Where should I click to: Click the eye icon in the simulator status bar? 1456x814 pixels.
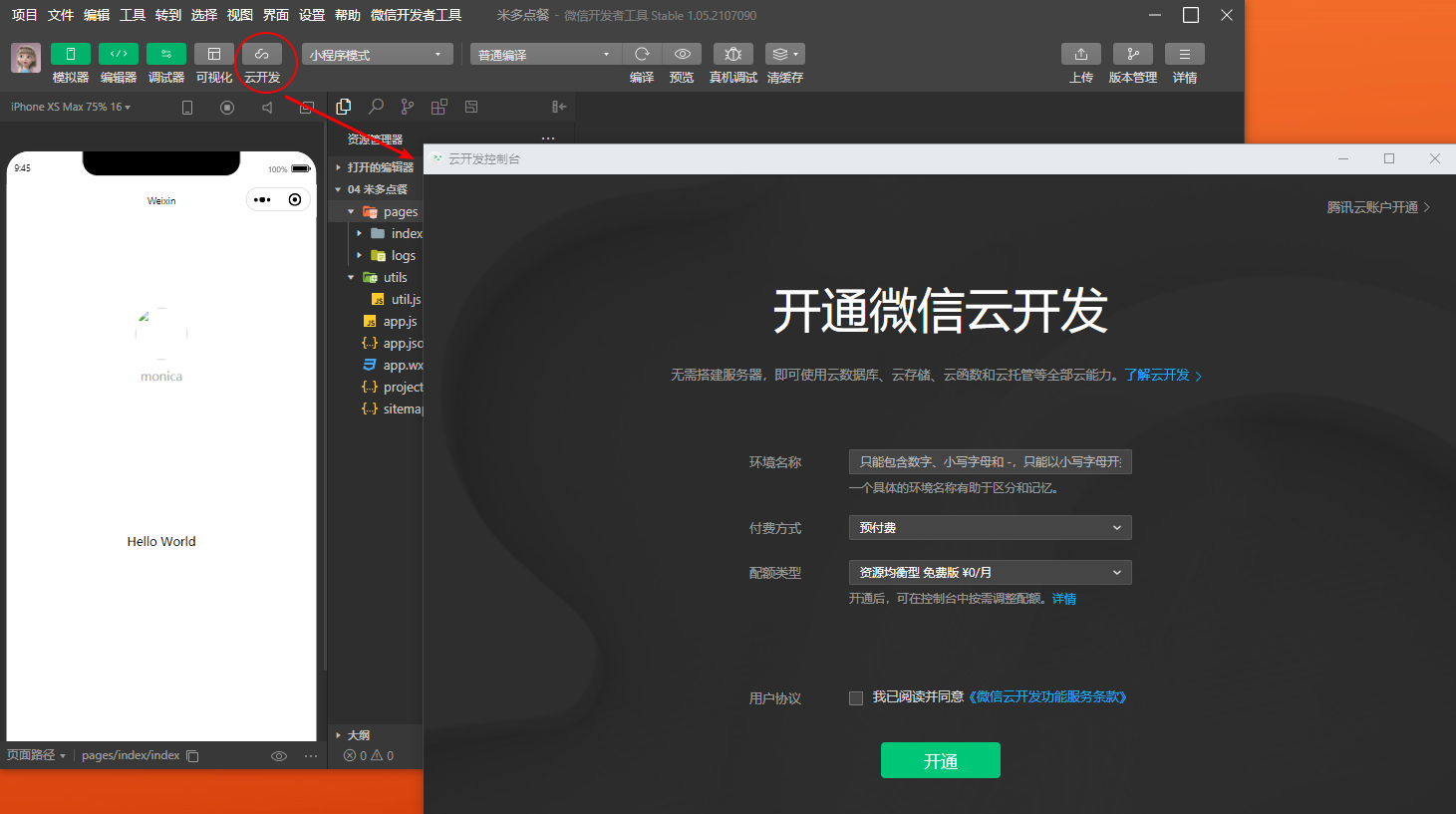tap(279, 756)
